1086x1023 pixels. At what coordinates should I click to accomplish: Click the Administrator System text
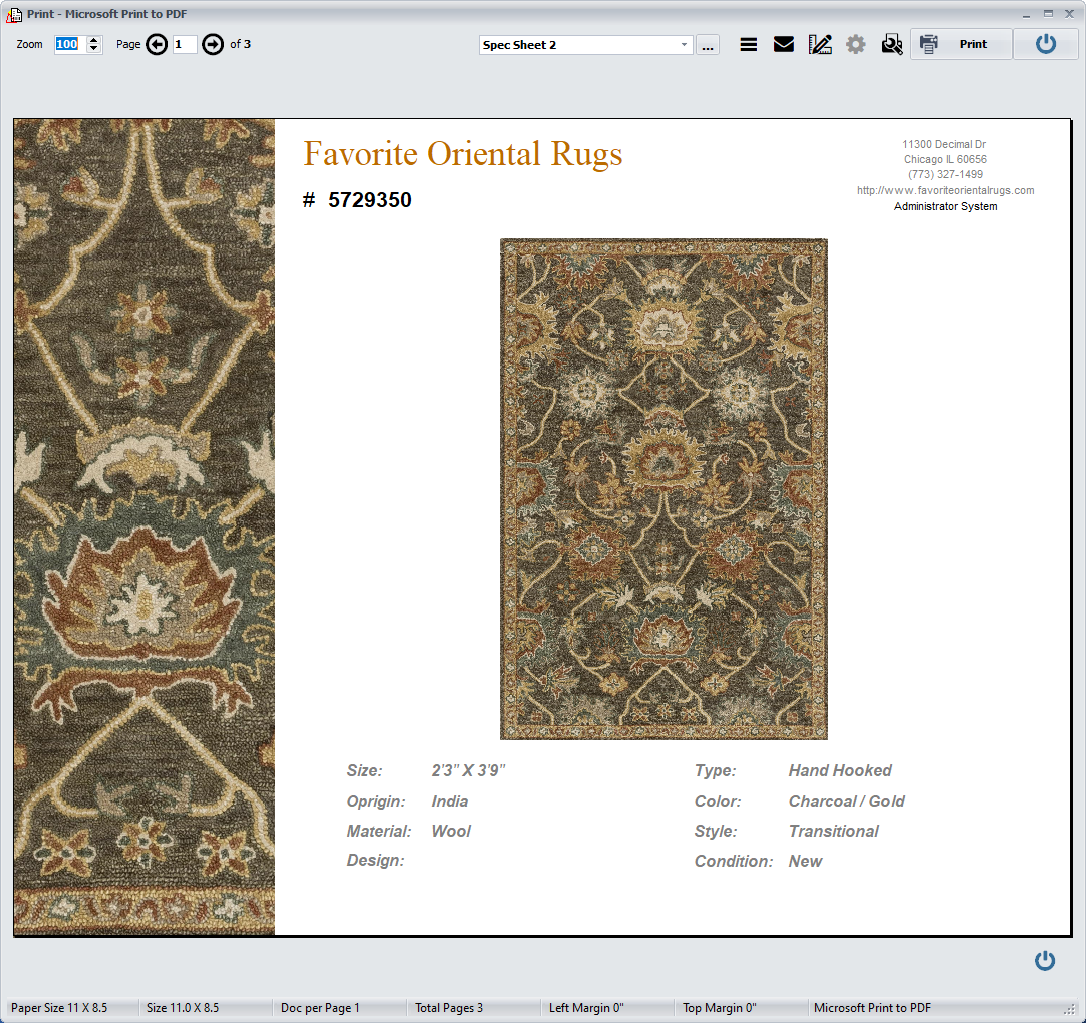945,206
